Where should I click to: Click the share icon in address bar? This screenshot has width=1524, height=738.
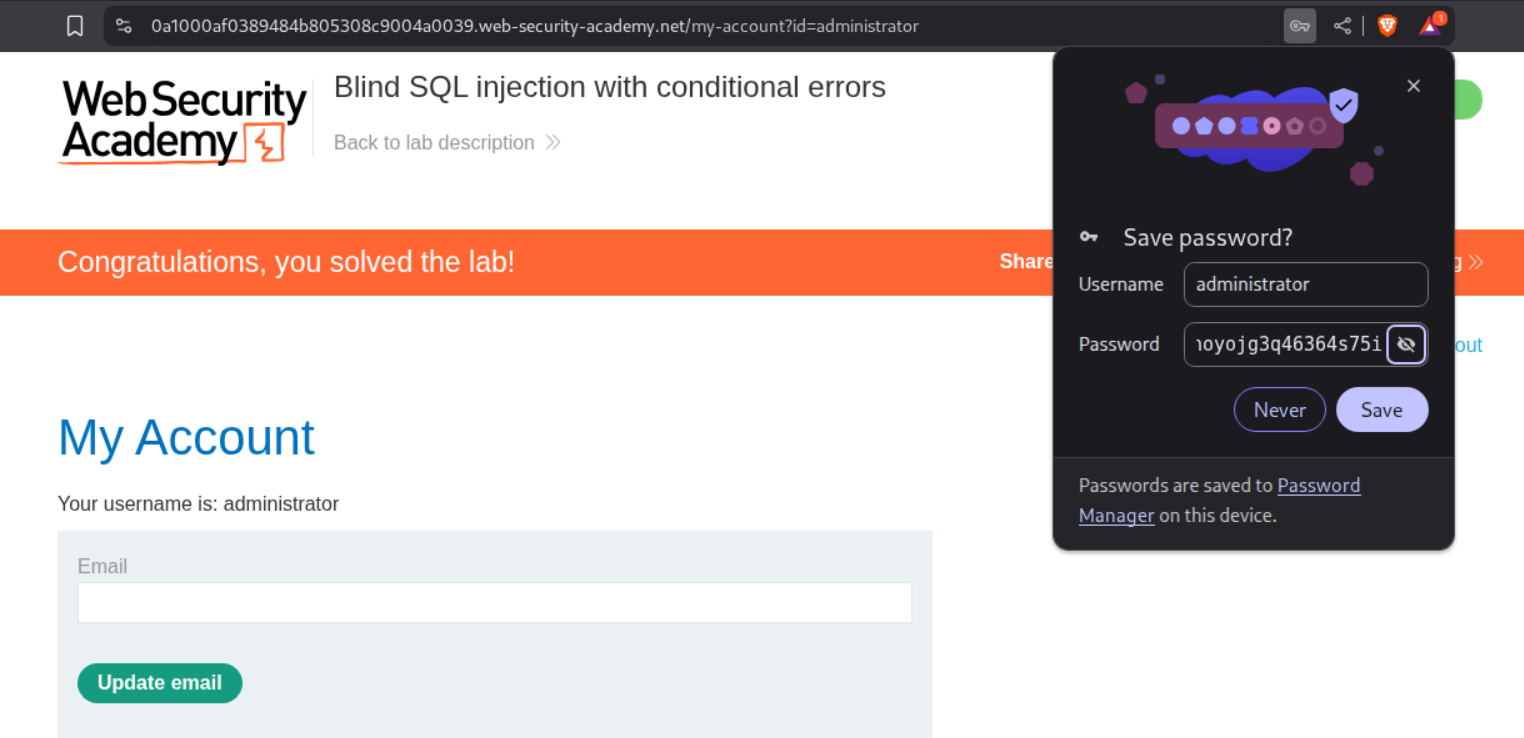pos(1342,26)
